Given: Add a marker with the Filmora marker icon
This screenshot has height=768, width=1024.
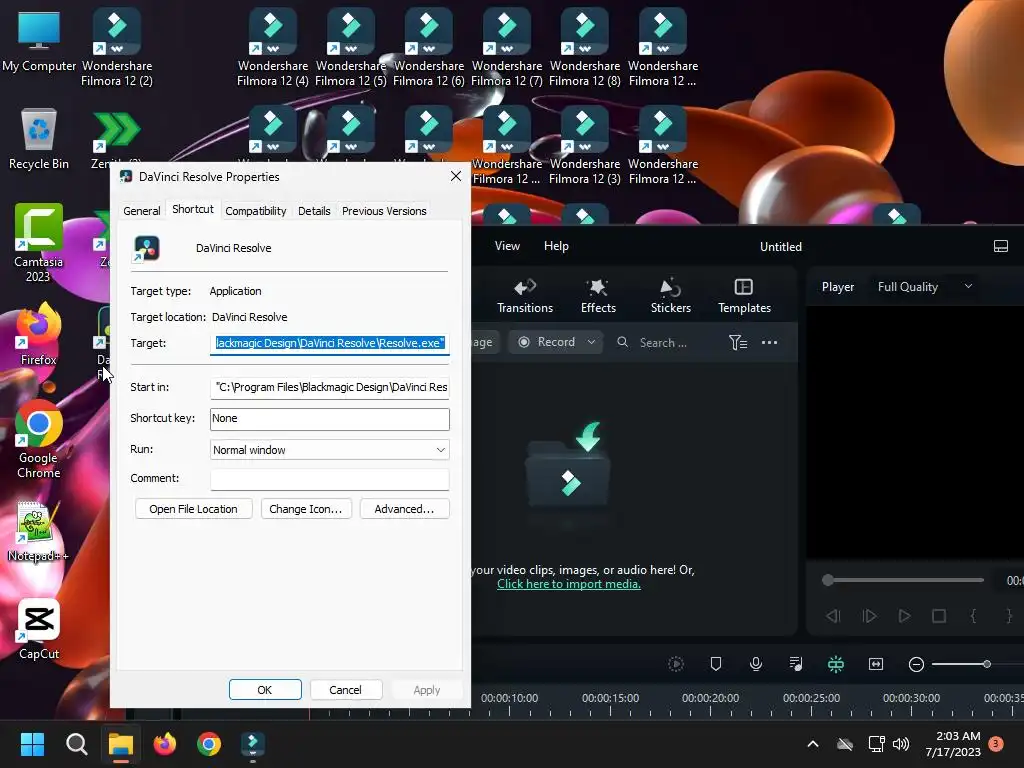Looking at the screenshot, I should (716, 664).
